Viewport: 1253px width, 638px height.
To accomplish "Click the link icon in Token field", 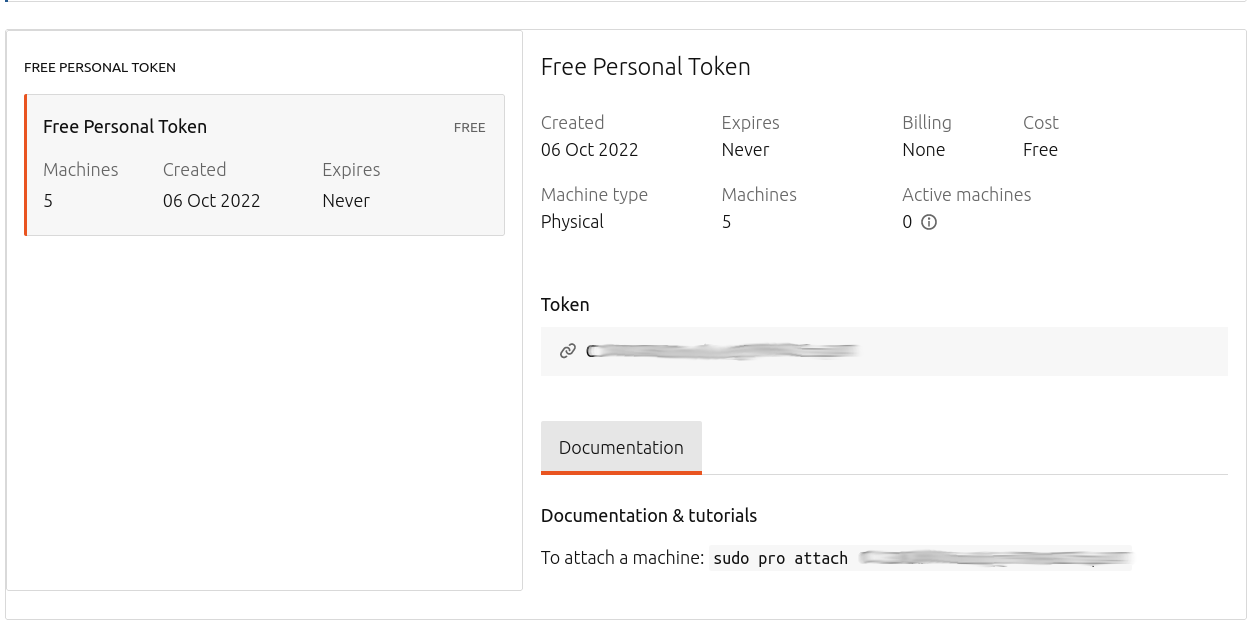I will pos(568,351).
